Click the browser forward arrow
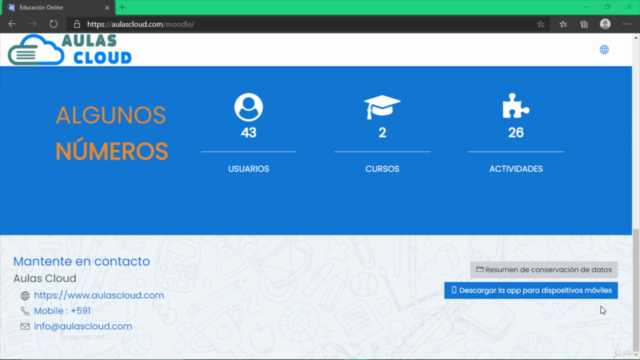Image resolution: width=640 pixels, height=360 pixels. point(33,24)
